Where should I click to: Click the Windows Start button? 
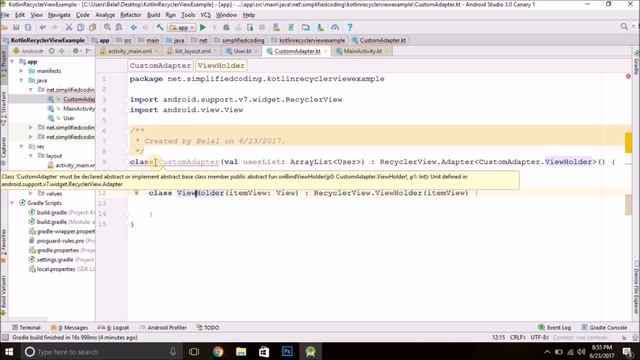click(x=9, y=351)
